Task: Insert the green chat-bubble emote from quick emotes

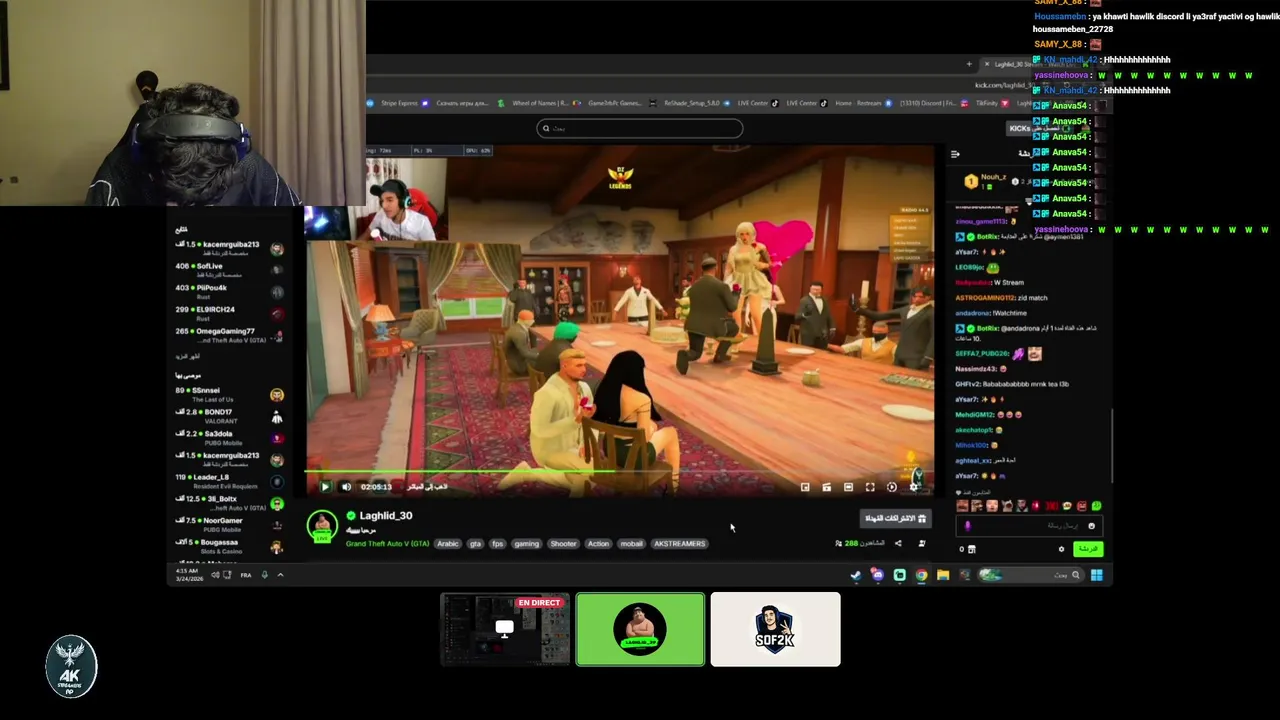Action: click(1096, 506)
